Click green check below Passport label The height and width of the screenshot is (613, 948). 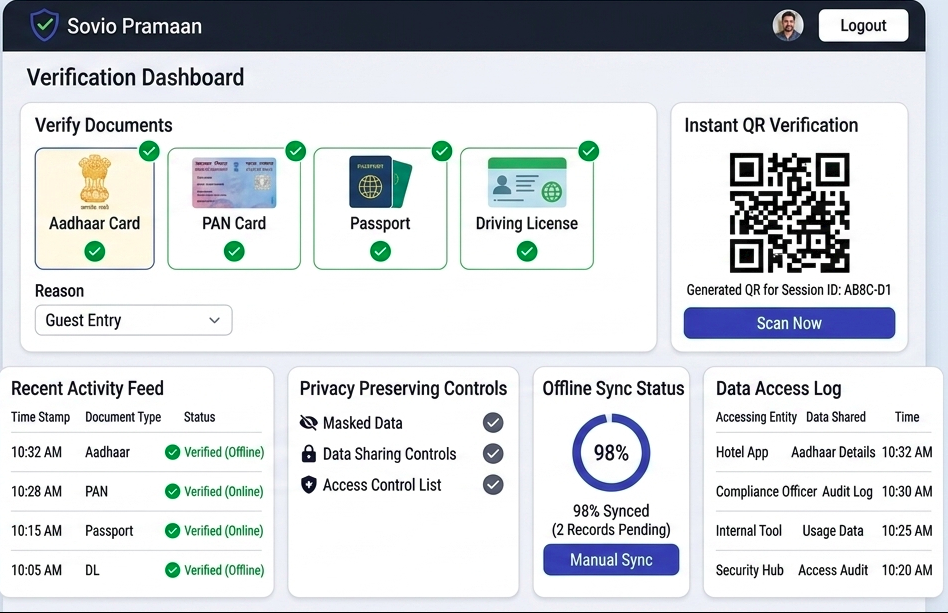380,251
